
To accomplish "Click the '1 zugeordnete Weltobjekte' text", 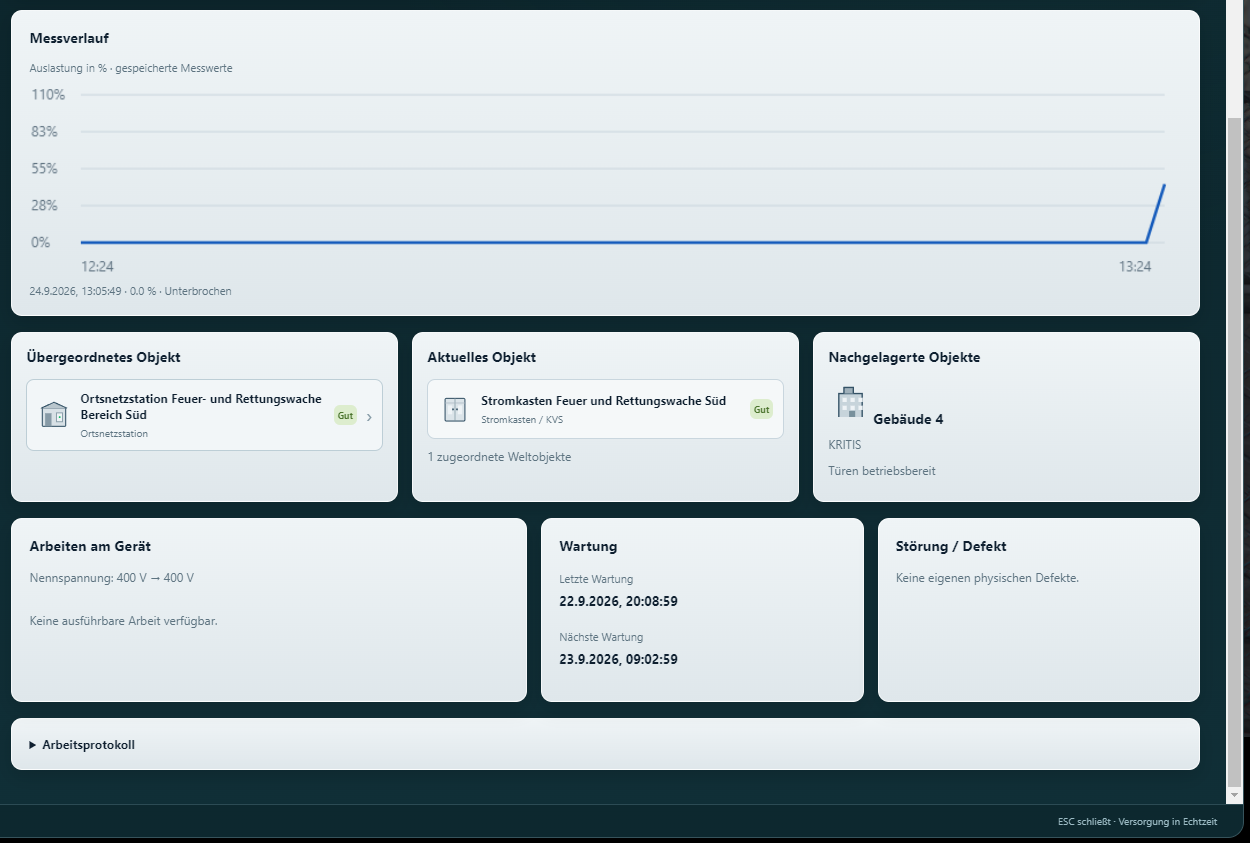I will click(499, 457).
